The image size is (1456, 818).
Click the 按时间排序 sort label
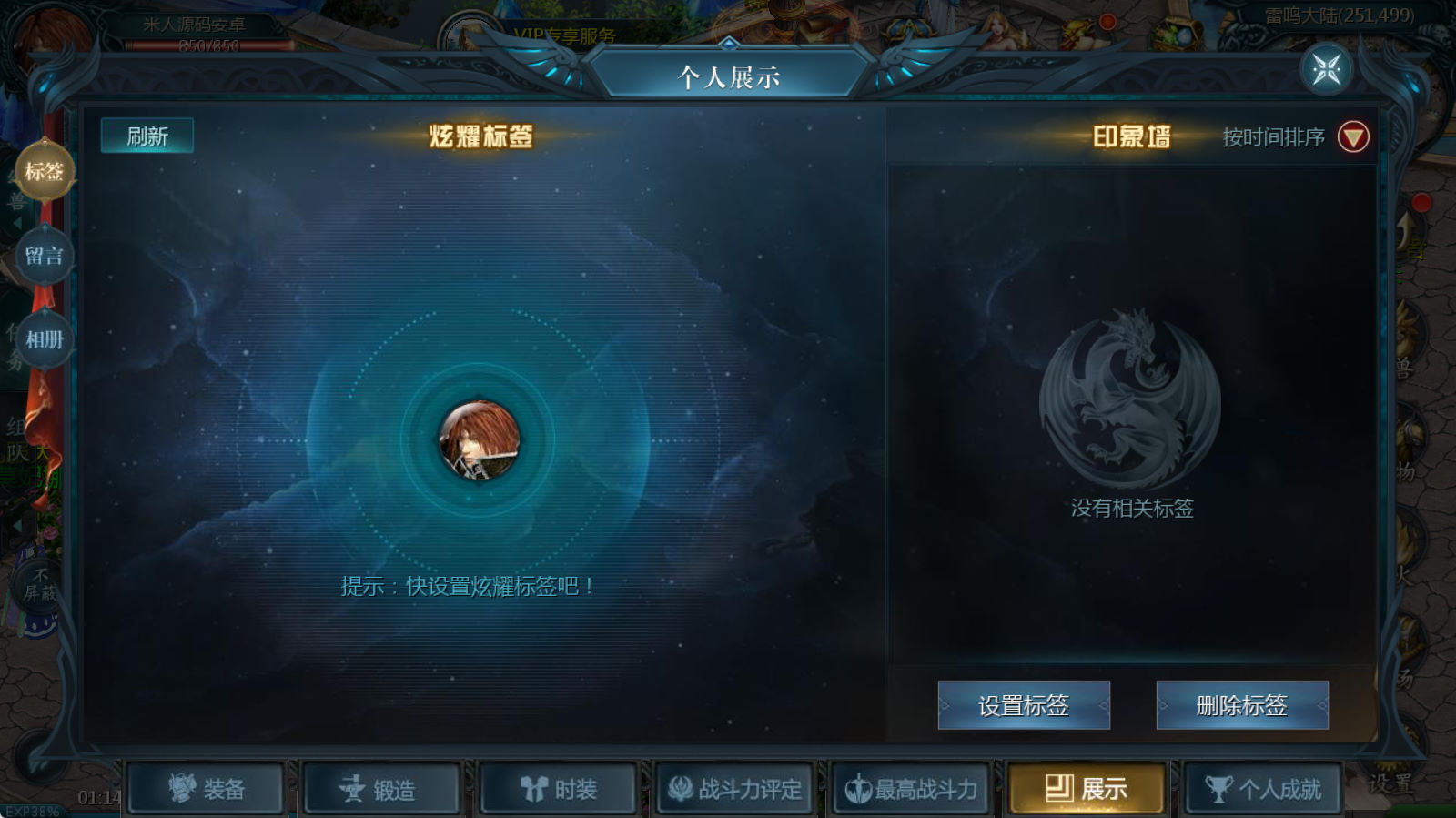coord(1273,137)
